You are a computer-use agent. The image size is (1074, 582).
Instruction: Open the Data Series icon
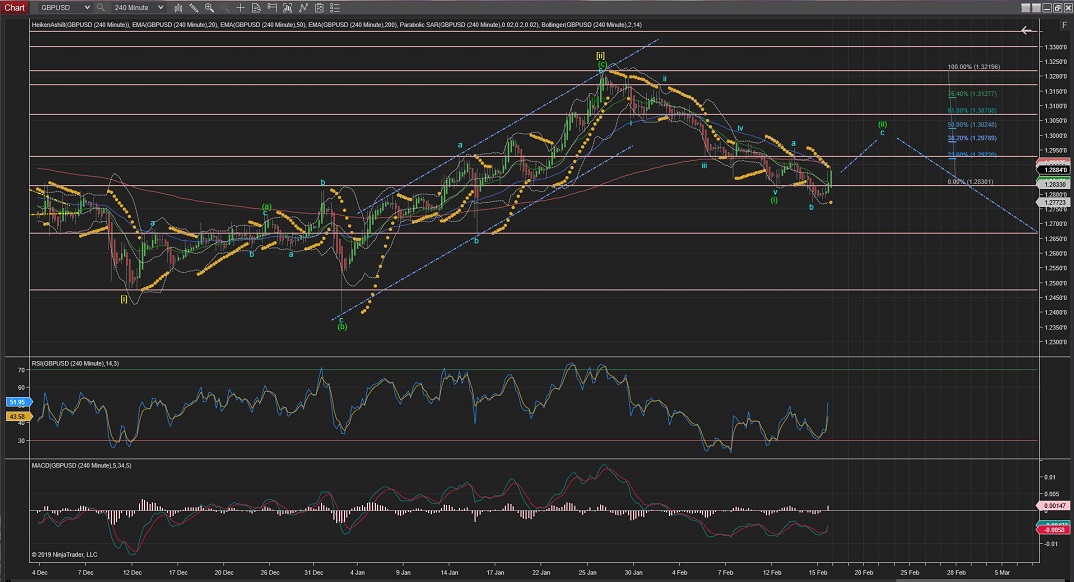click(288, 8)
